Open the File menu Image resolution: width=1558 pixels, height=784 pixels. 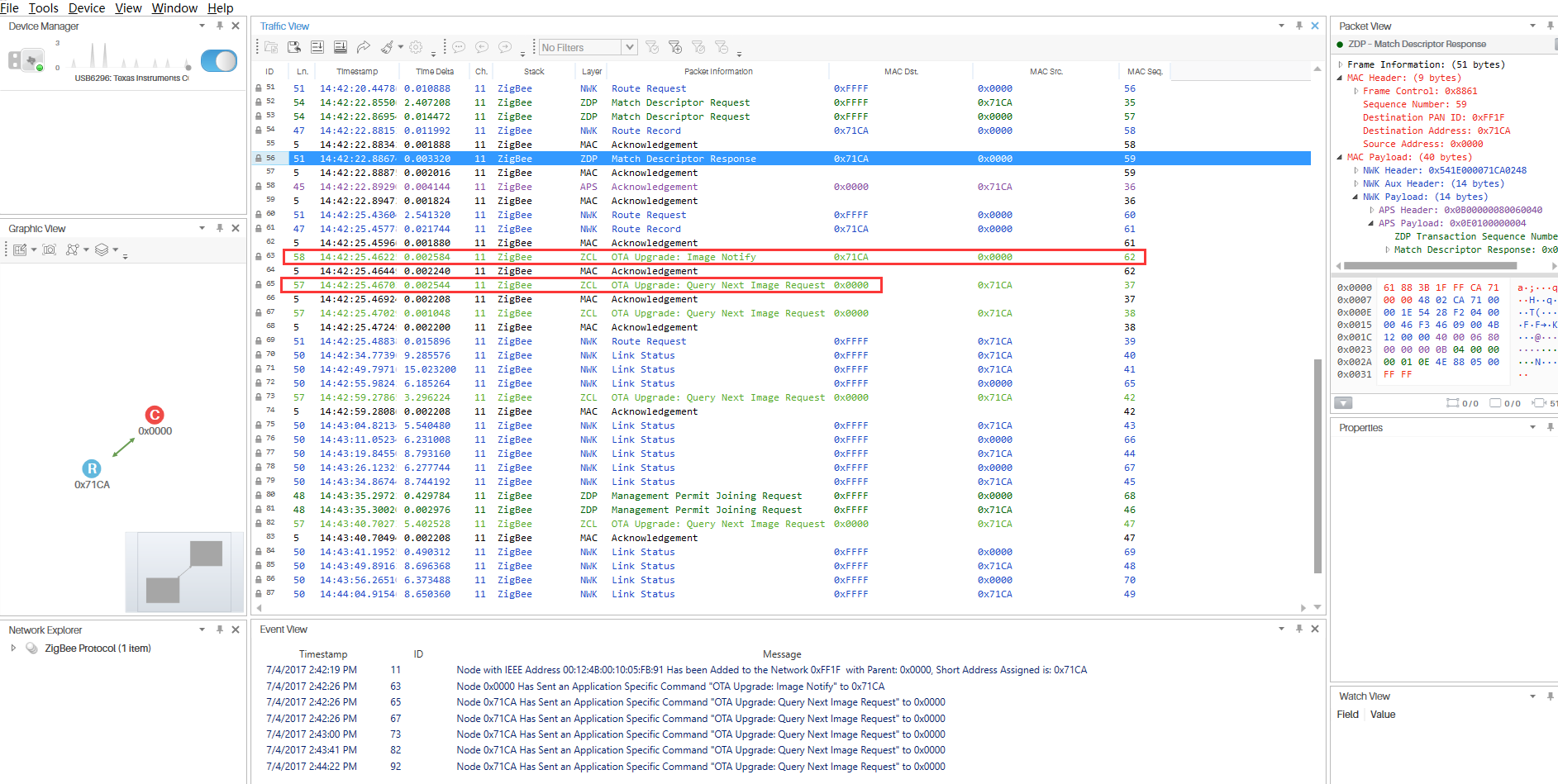pyautogui.click(x=10, y=8)
